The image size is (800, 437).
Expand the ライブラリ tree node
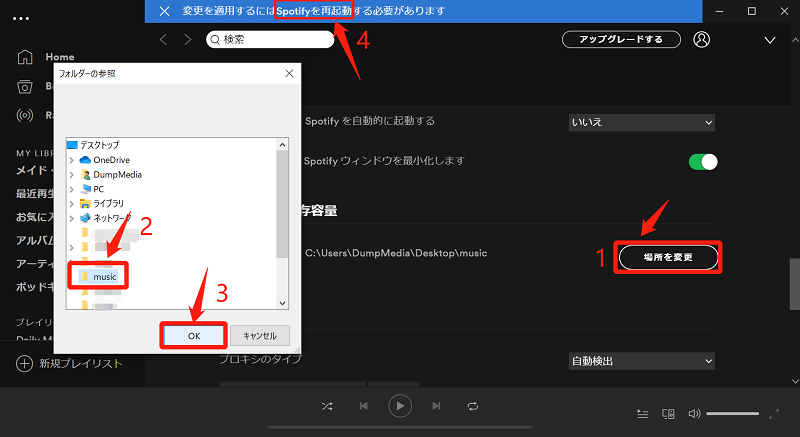point(72,204)
